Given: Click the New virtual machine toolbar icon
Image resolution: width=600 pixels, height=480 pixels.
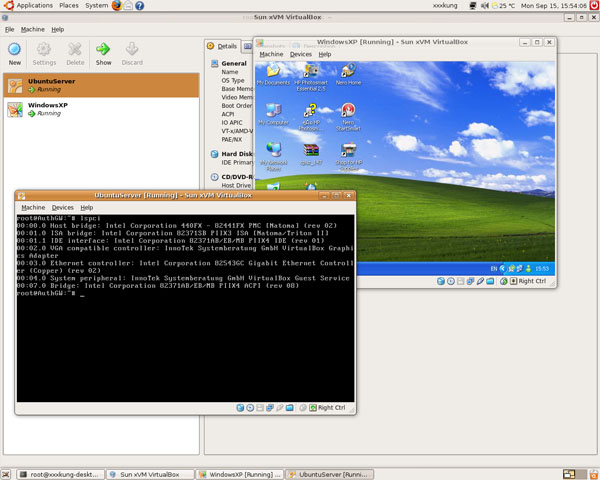Looking at the screenshot, I should (x=15, y=54).
